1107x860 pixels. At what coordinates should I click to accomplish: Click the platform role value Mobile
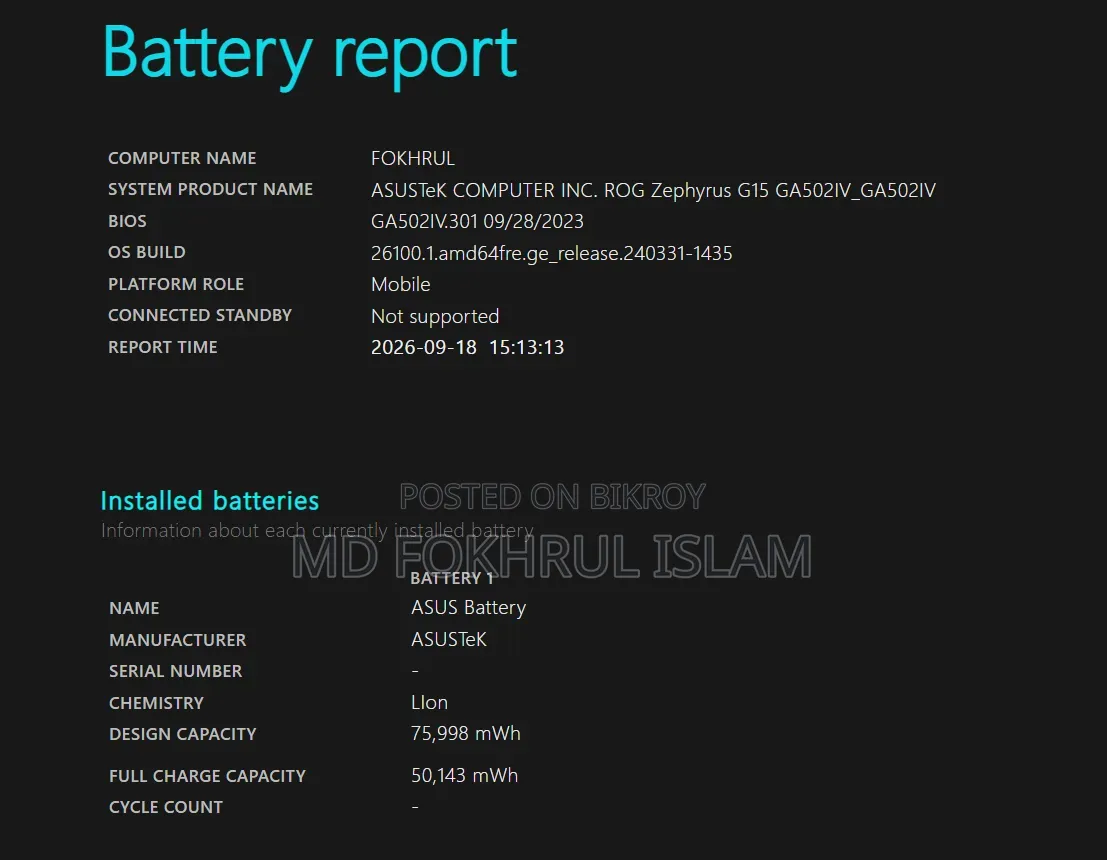pos(400,285)
